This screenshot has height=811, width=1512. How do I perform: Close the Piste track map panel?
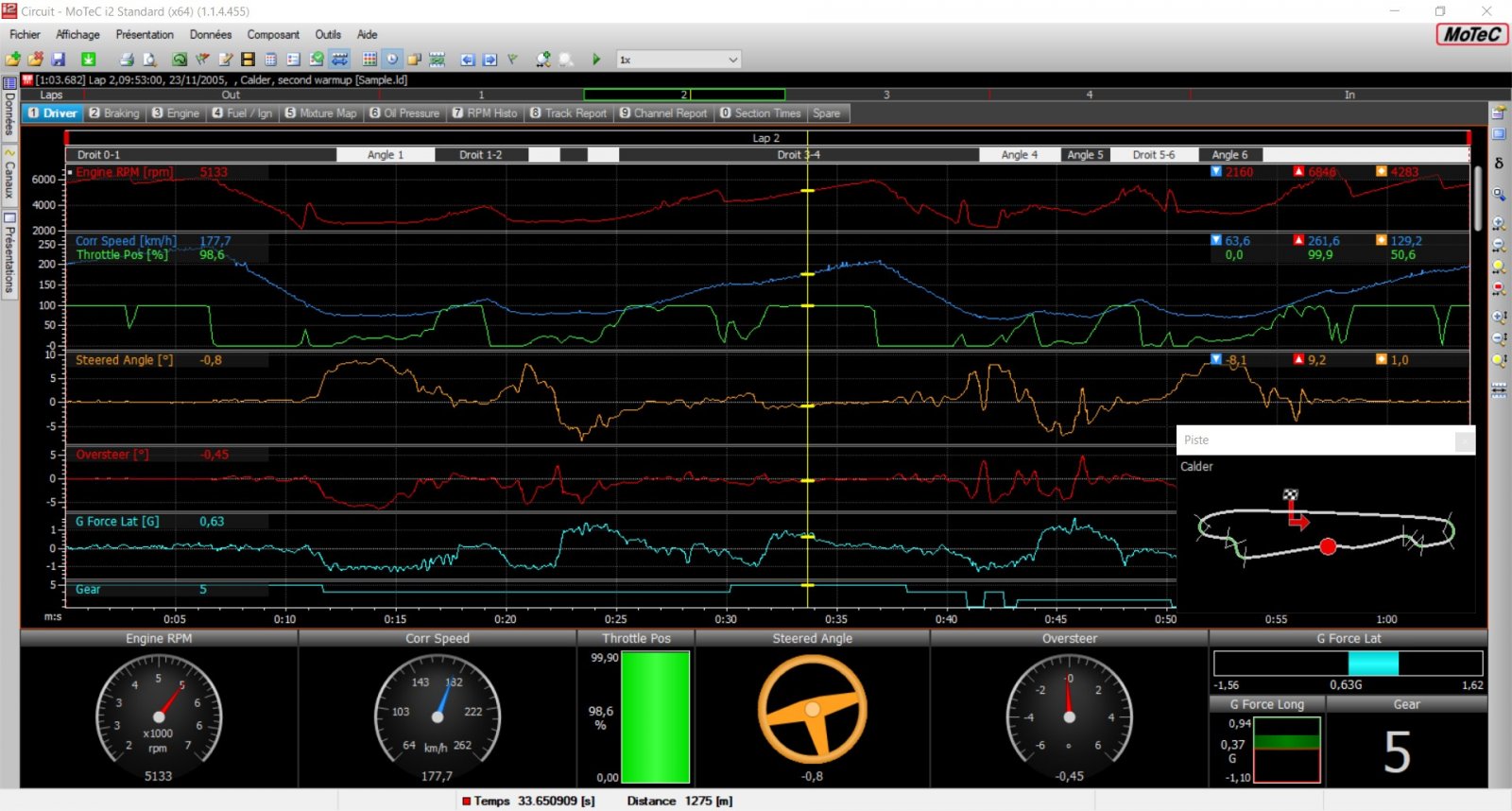click(x=1464, y=440)
